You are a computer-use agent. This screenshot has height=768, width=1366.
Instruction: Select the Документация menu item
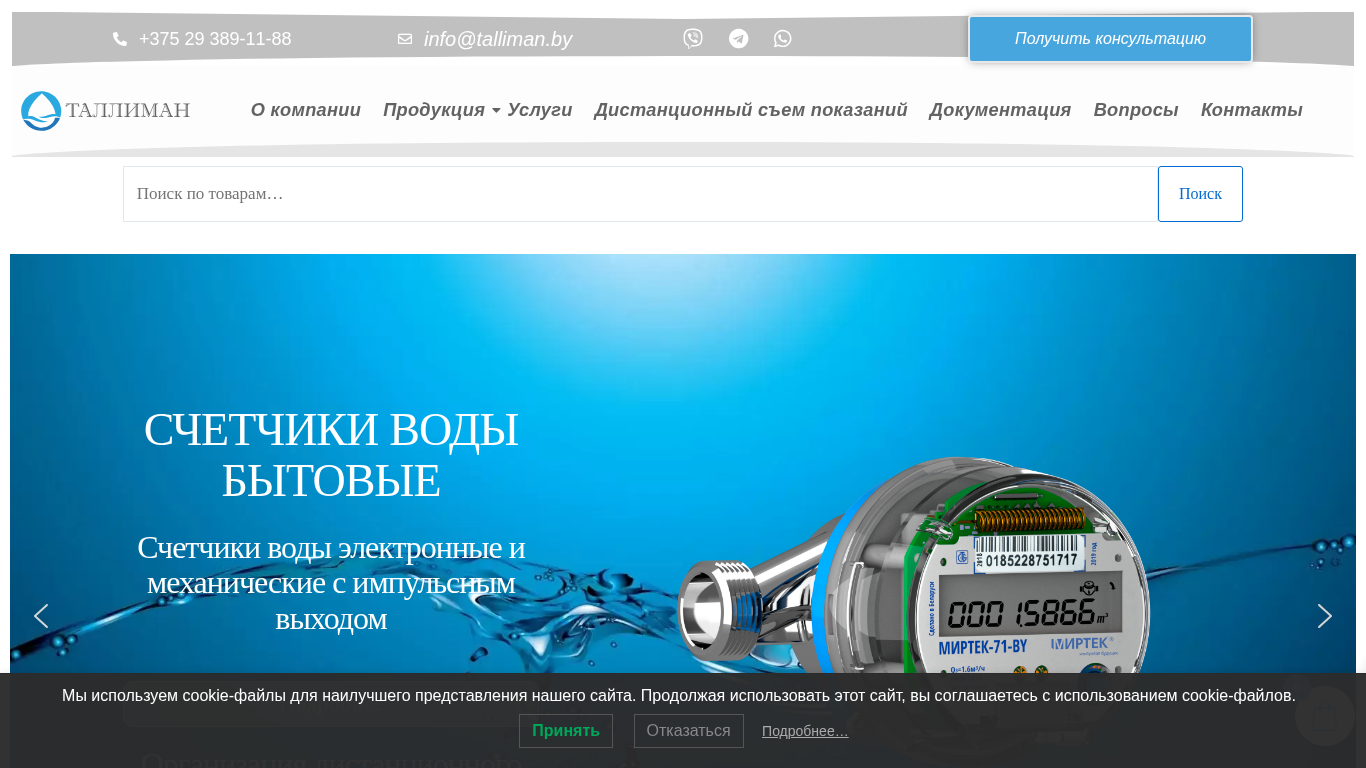[x=1000, y=110]
